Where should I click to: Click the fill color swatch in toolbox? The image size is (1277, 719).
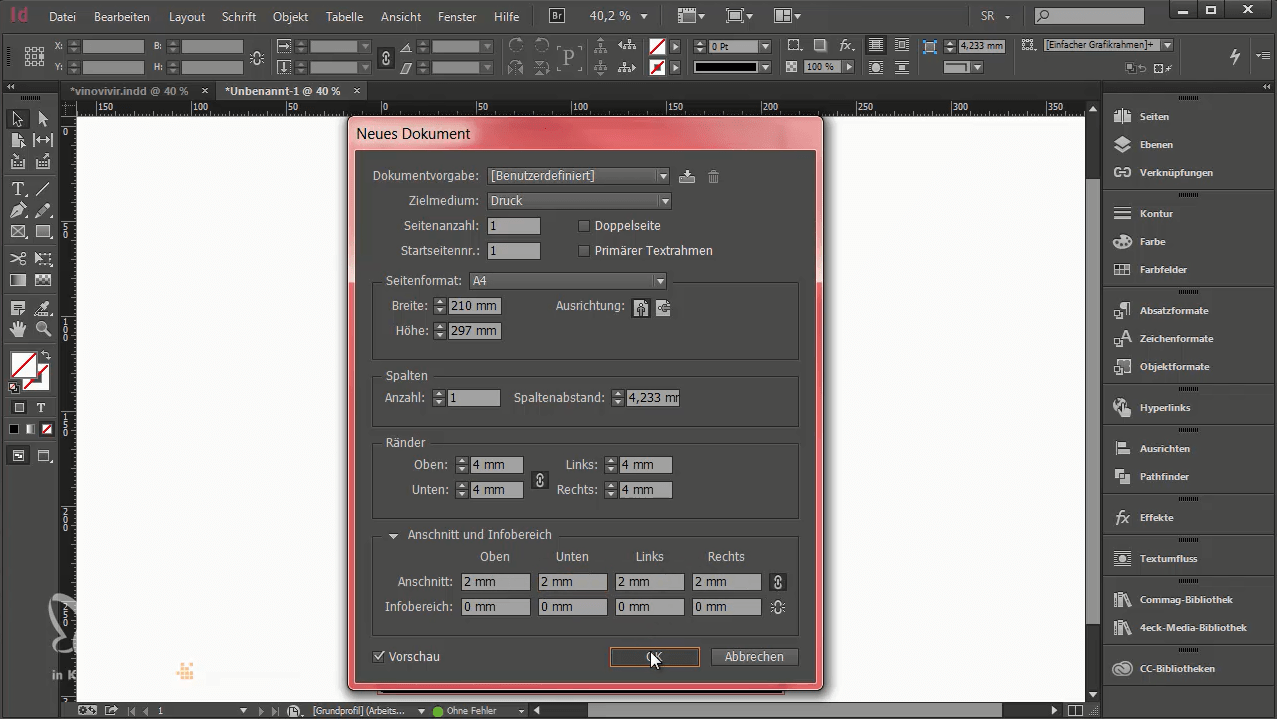pyautogui.click(x=23, y=365)
